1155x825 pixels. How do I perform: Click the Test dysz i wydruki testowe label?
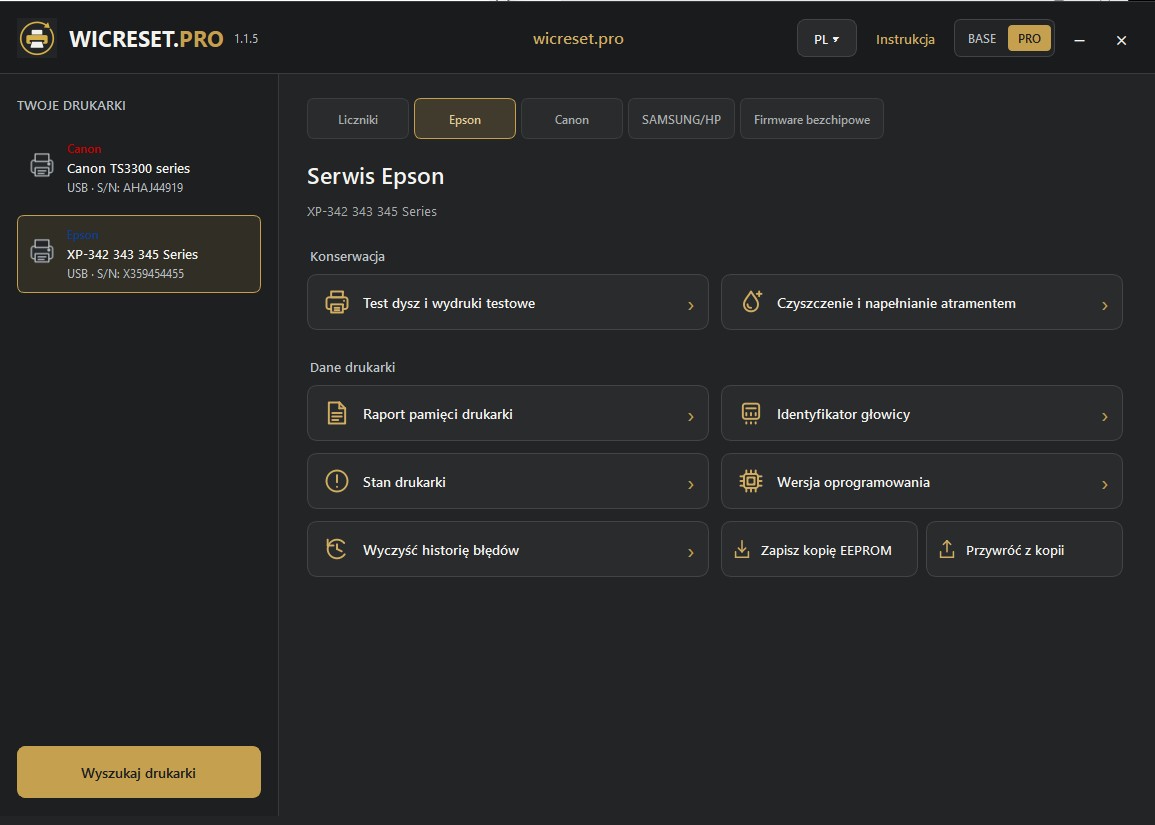(449, 303)
